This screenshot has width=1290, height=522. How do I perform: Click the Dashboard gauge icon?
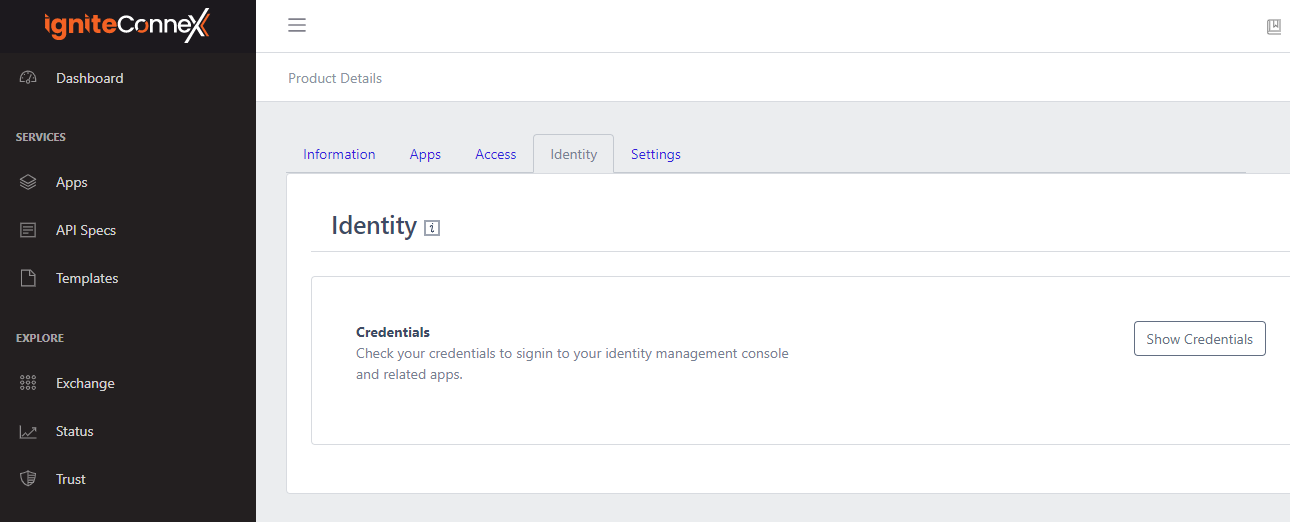(28, 78)
